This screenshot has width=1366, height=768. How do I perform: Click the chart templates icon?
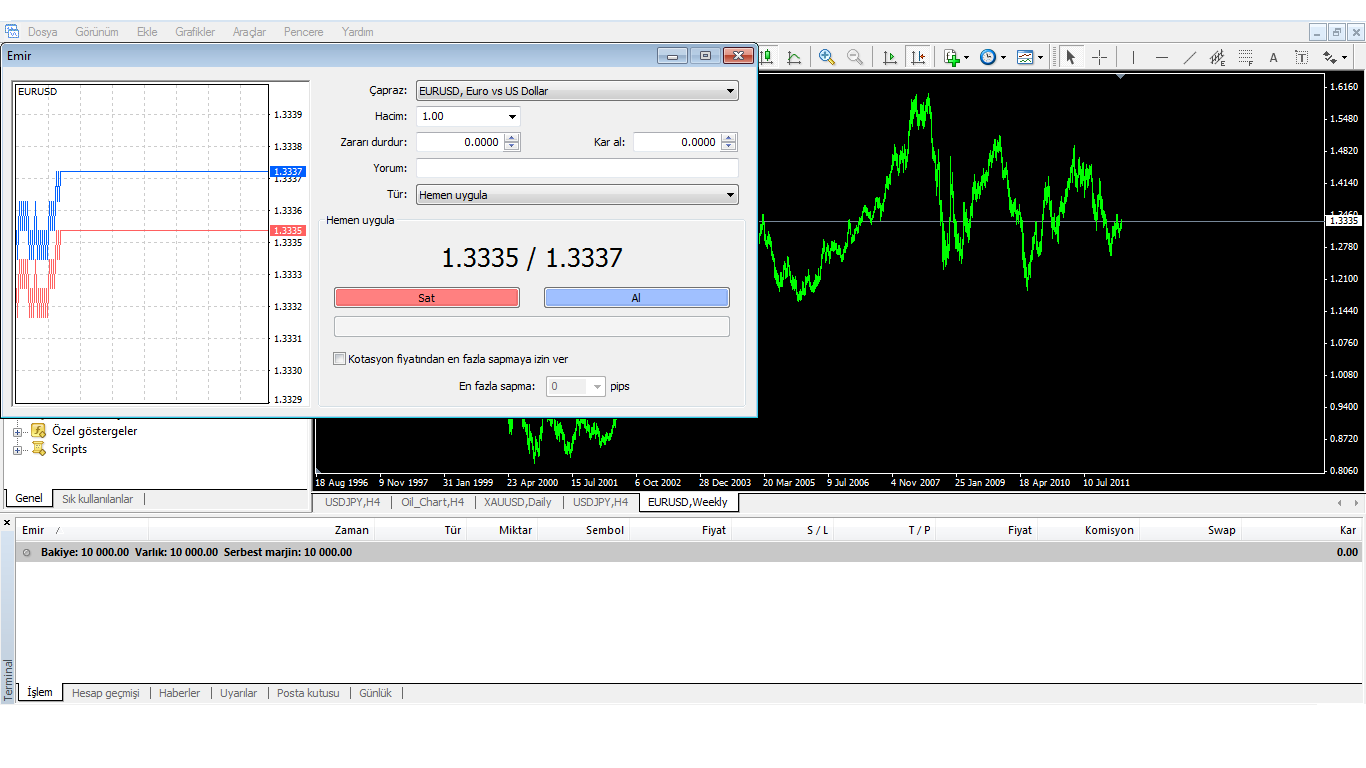click(1025, 57)
